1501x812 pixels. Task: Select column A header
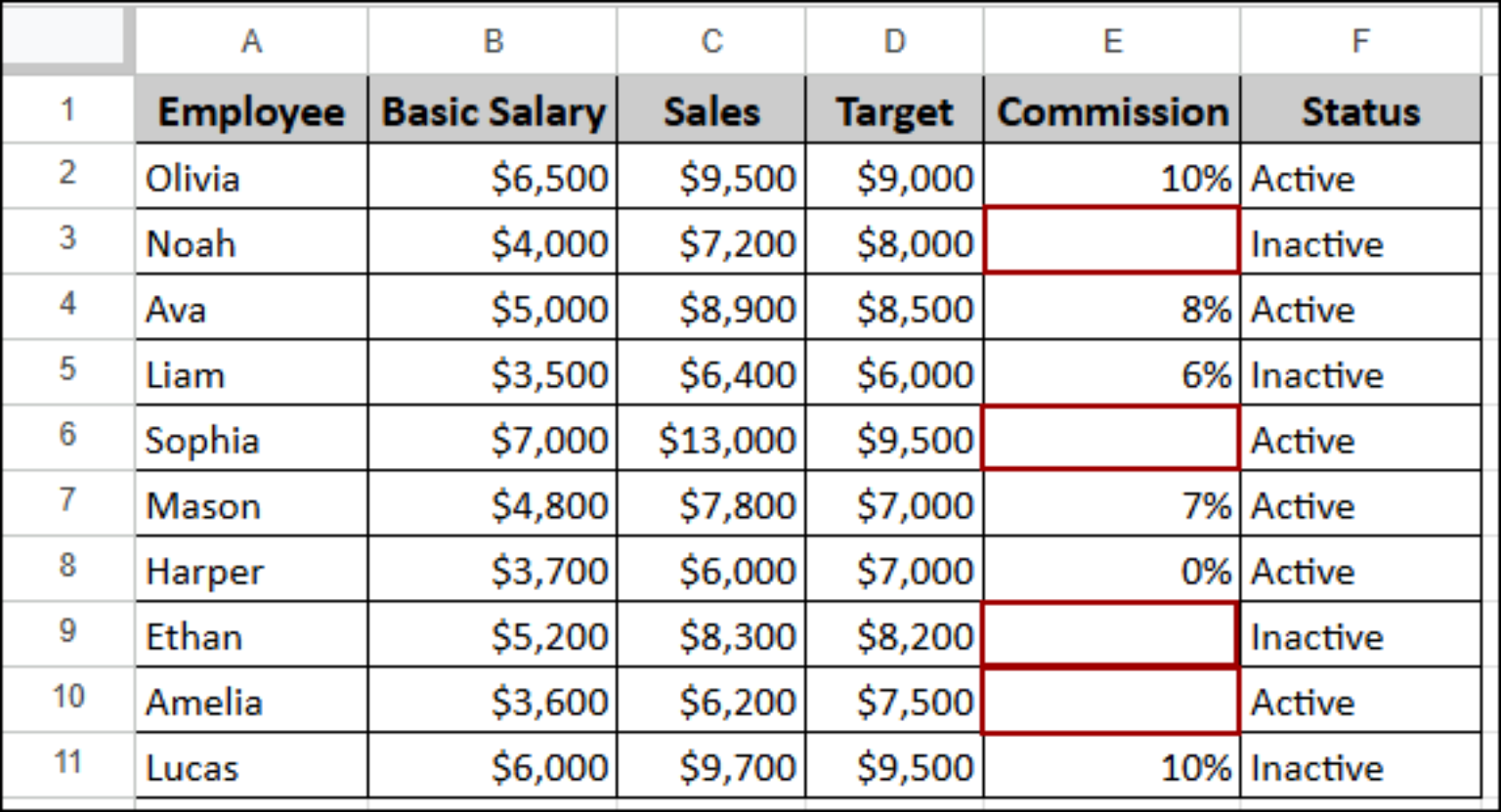(251, 41)
